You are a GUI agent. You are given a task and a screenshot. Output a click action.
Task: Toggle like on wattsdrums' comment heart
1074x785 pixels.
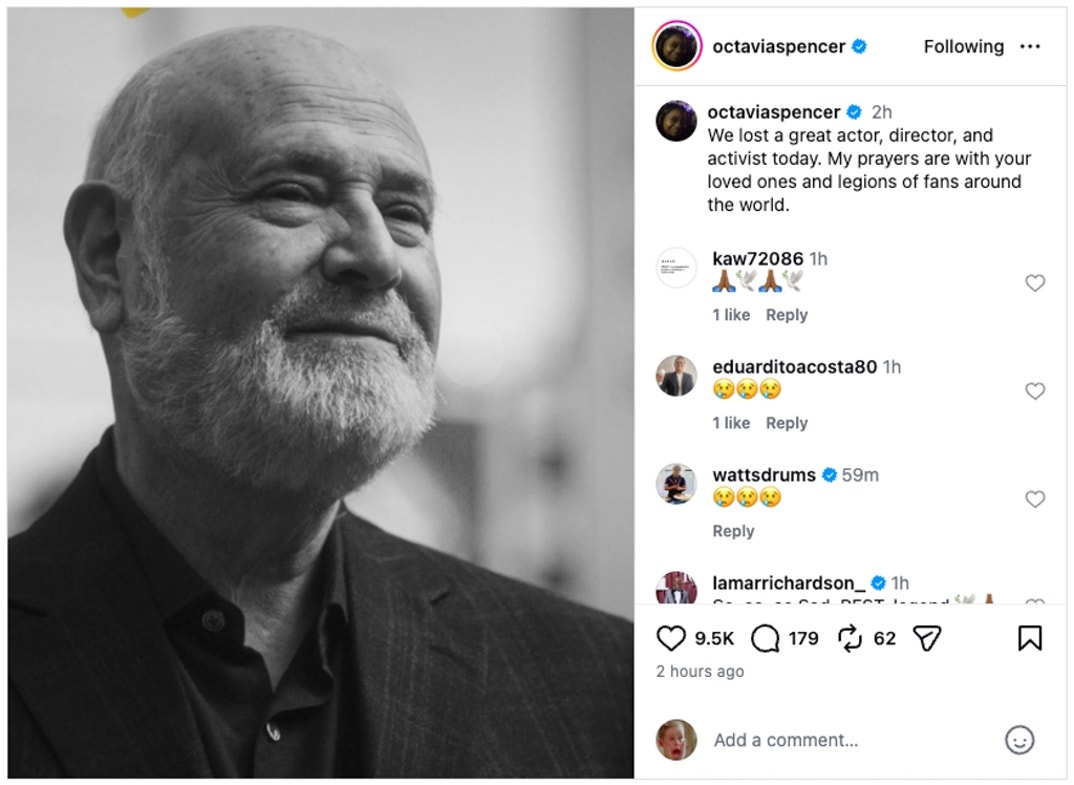pyautogui.click(x=1035, y=498)
